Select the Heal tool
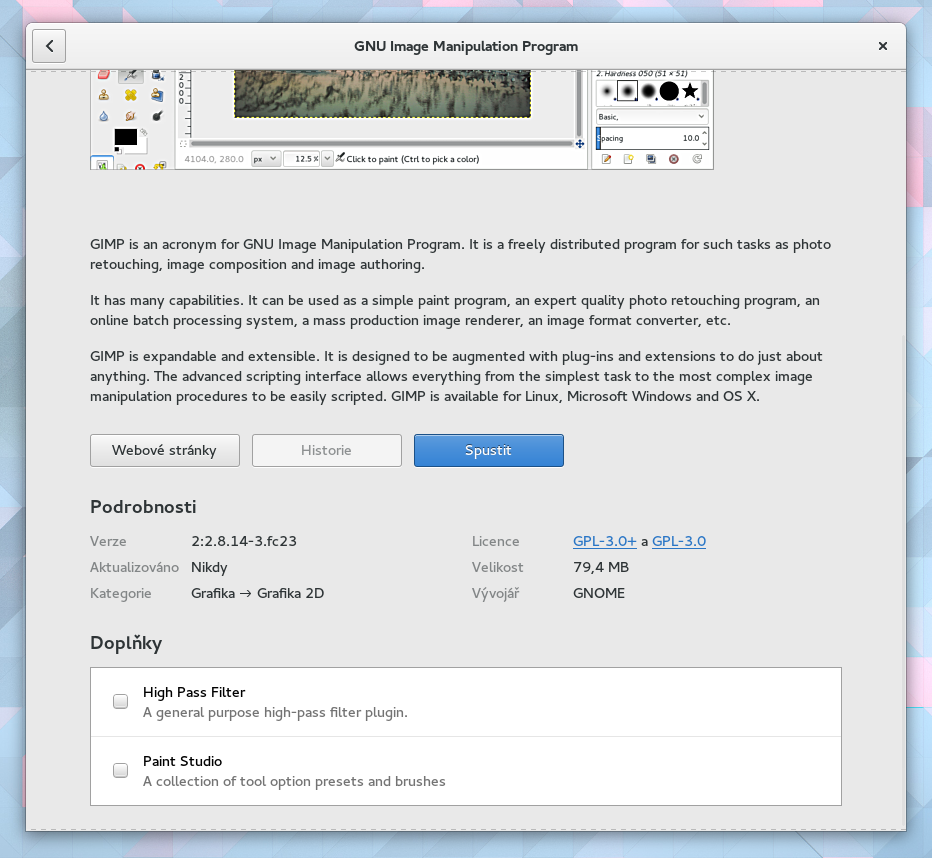Image resolution: width=932 pixels, height=858 pixels. 130,95
